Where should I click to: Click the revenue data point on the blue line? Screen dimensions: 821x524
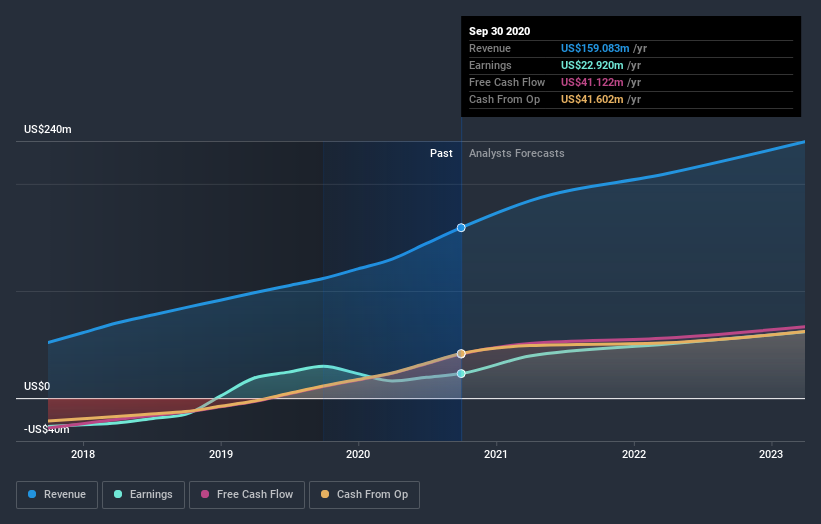[461, 228]
